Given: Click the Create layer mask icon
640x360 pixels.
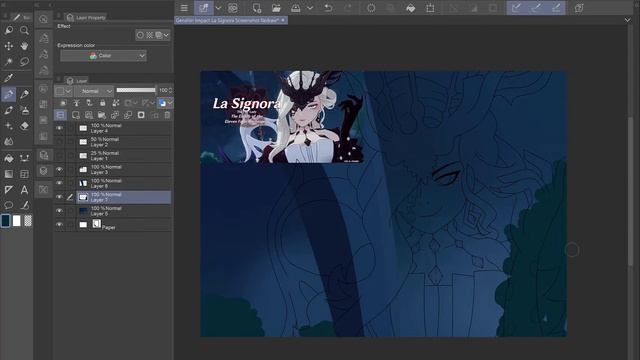Looking at the screenshot, I should [x=141, y=115].
